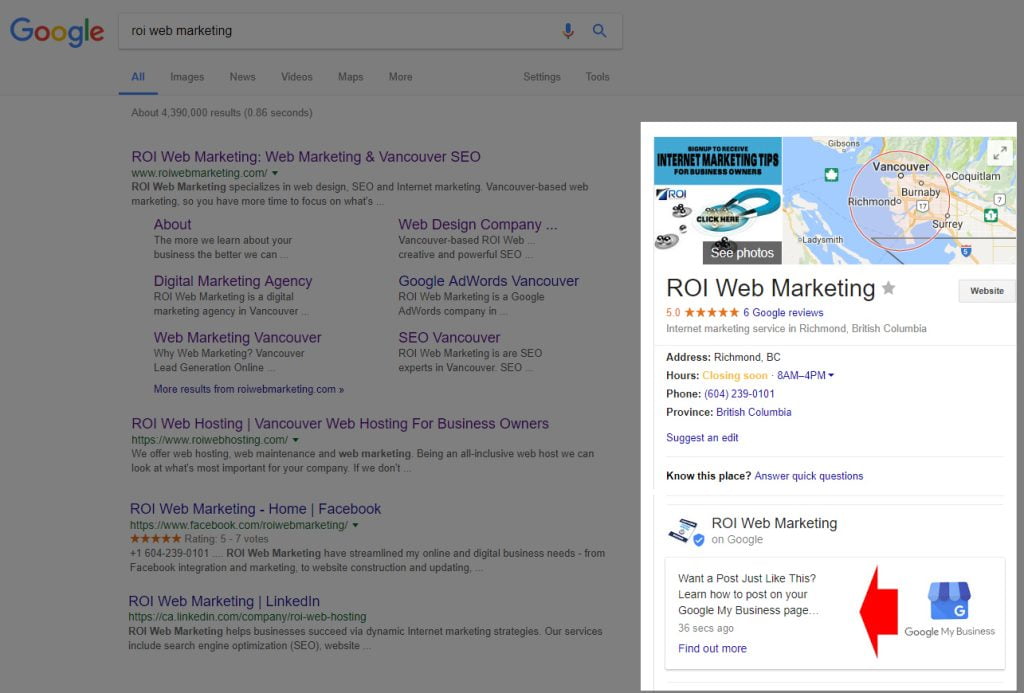Click the magnifier search button
This screenshot has height=693, width=1024.
[x=600, y=31]
